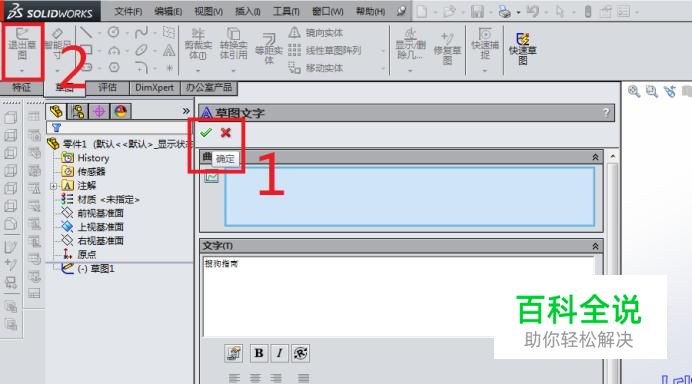692x384 pixels.
Task: Click the 剪裁实体 trim entities tool
Action: point(198,44)
